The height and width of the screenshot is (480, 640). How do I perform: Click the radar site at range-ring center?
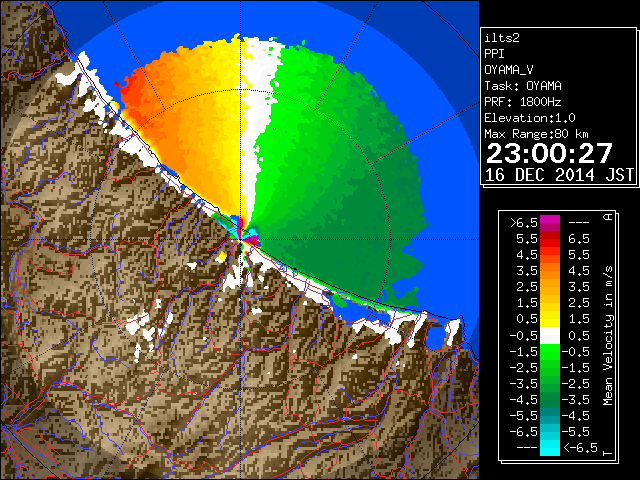coord(241,239)
